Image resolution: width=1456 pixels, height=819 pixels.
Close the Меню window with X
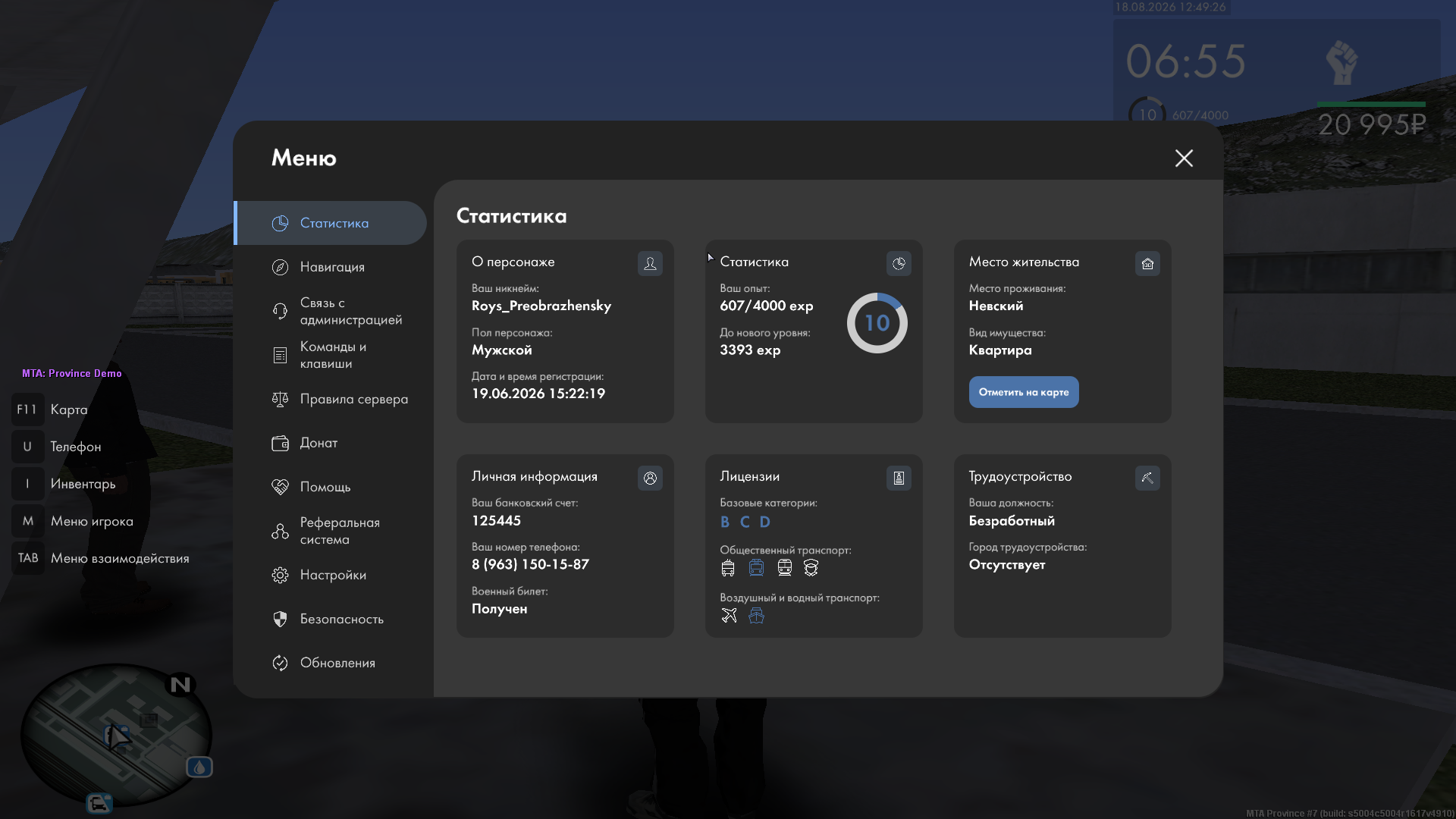1184,158
